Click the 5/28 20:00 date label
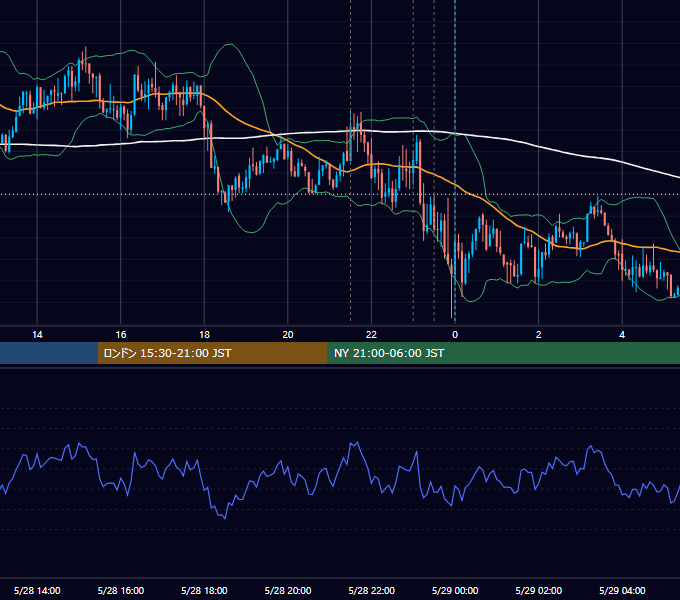The width and height of the screenshot is (680, 600). click(x=288, y=590)
